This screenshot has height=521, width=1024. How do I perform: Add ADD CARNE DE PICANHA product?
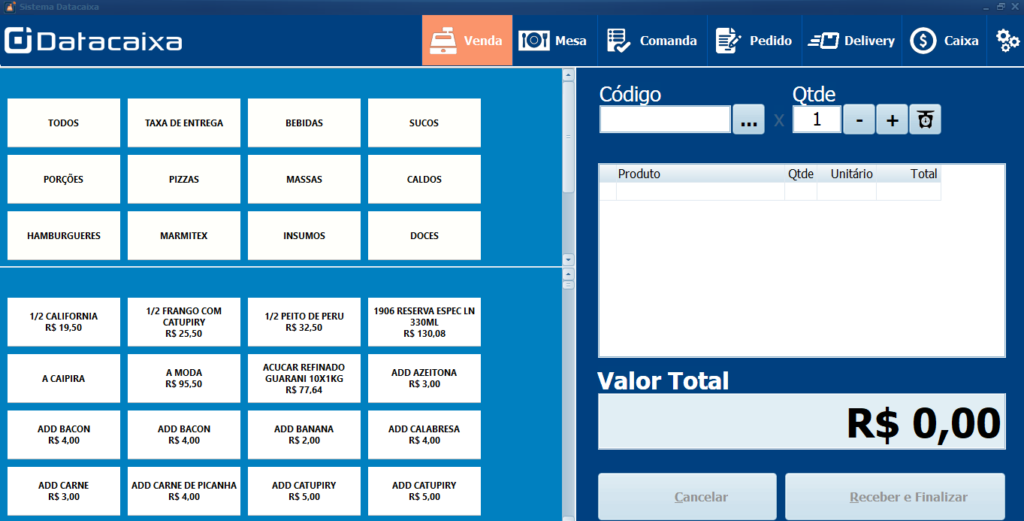click(x=184, y=491)
